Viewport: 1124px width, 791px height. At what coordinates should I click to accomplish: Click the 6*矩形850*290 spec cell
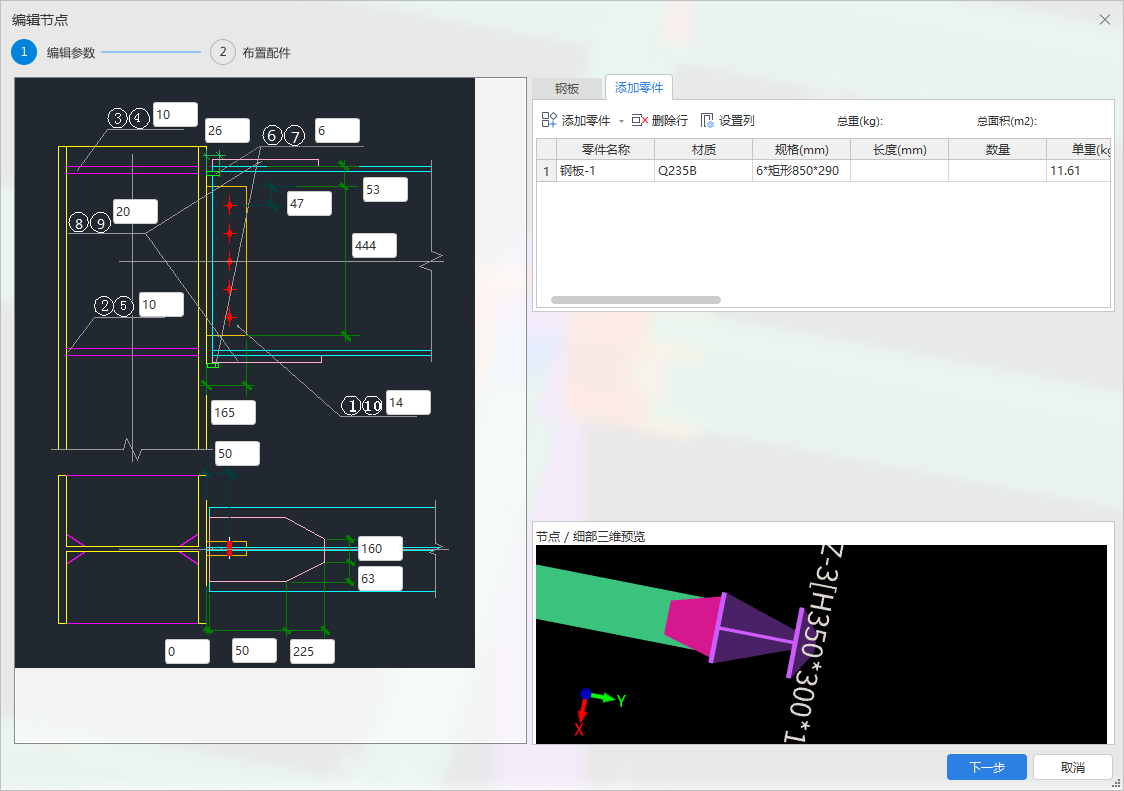pyautogui.click(x=801, y=171)
